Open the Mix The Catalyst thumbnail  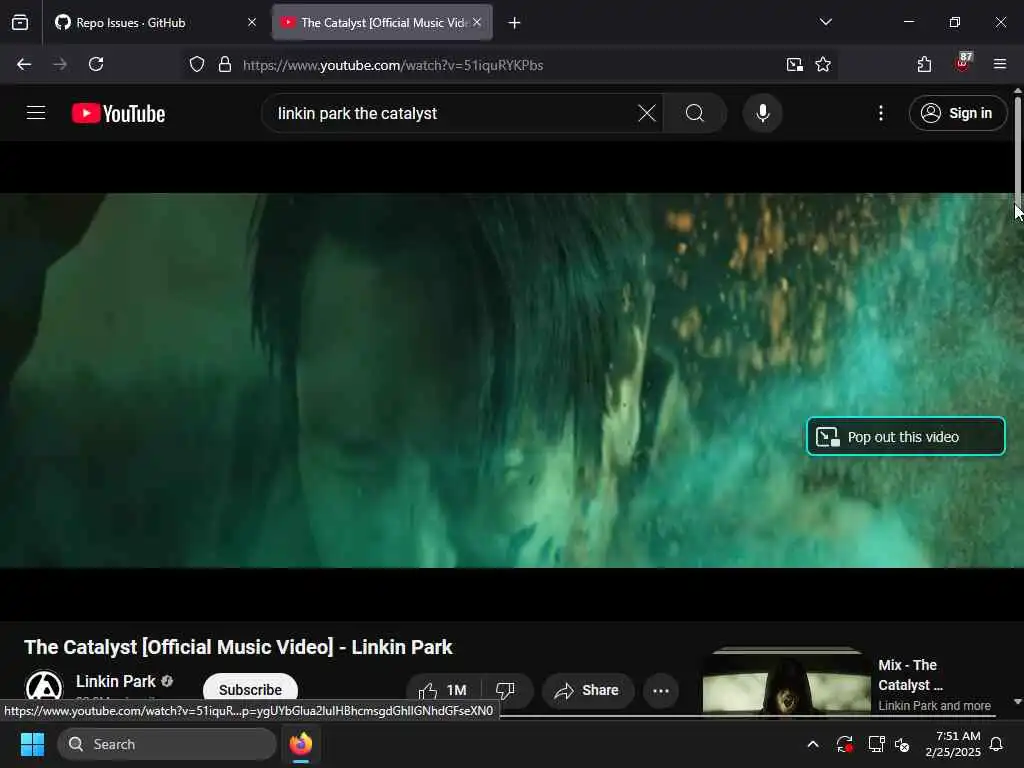787,681
